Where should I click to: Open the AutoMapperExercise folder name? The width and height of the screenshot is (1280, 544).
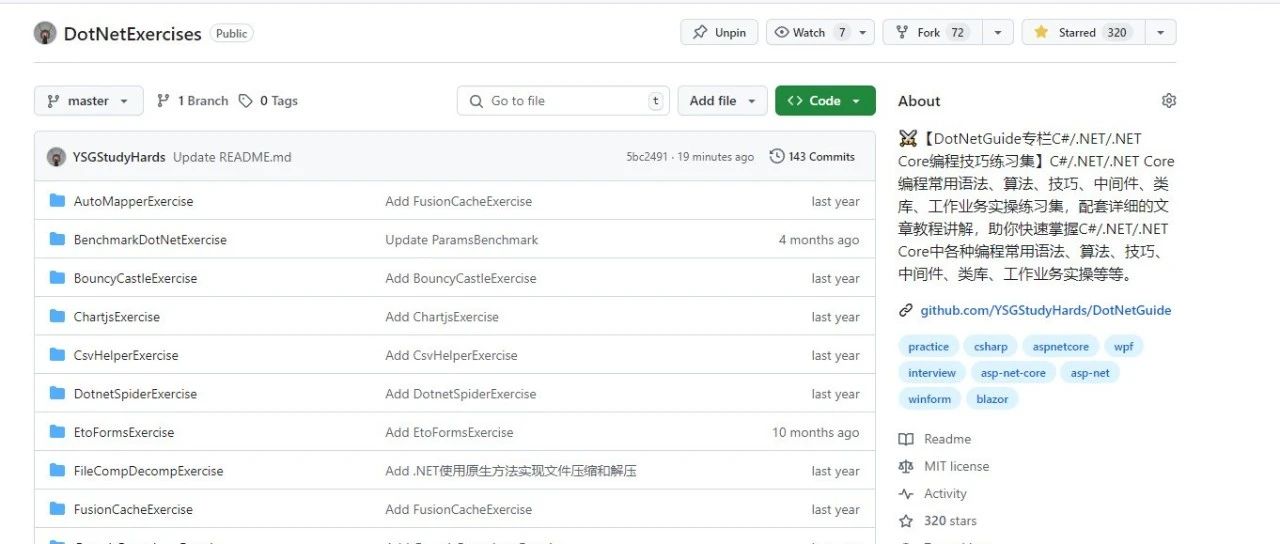(x=133, y=201)
